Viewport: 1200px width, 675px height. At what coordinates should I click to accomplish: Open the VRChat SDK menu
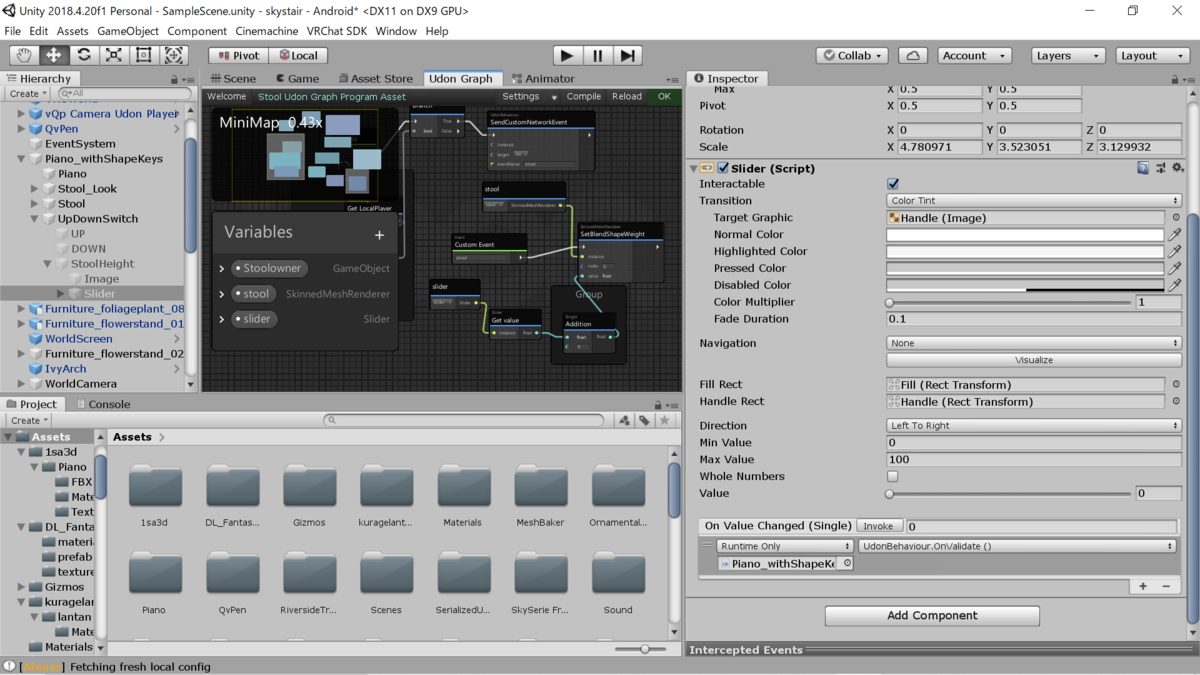(337, 31)
